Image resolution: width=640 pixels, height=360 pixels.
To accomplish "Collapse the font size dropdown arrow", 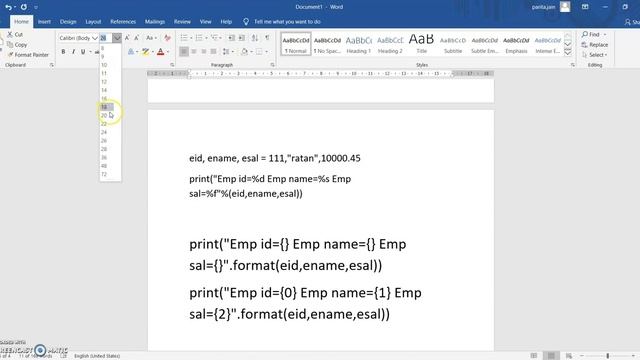I will 117,38.
